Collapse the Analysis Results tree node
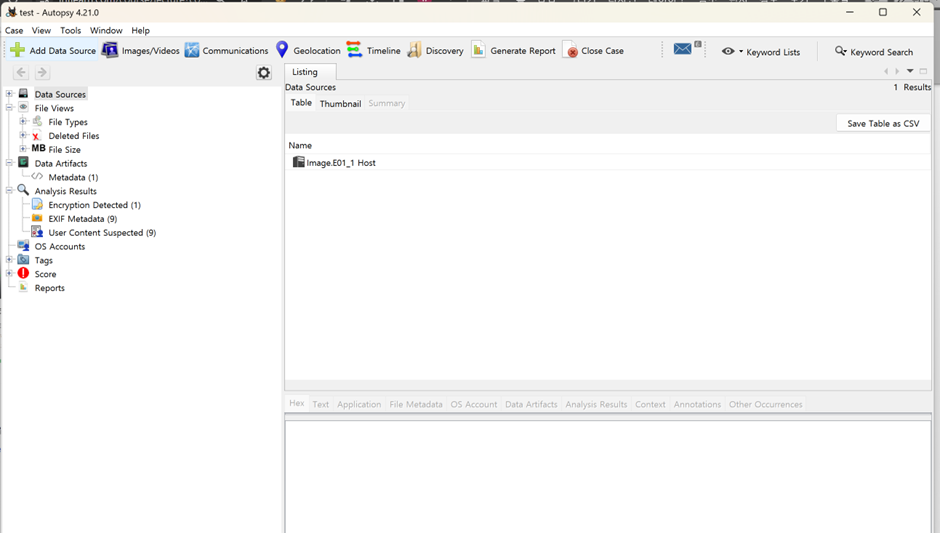Viewport: 940px width, 533px height. (x=10, y=191)
